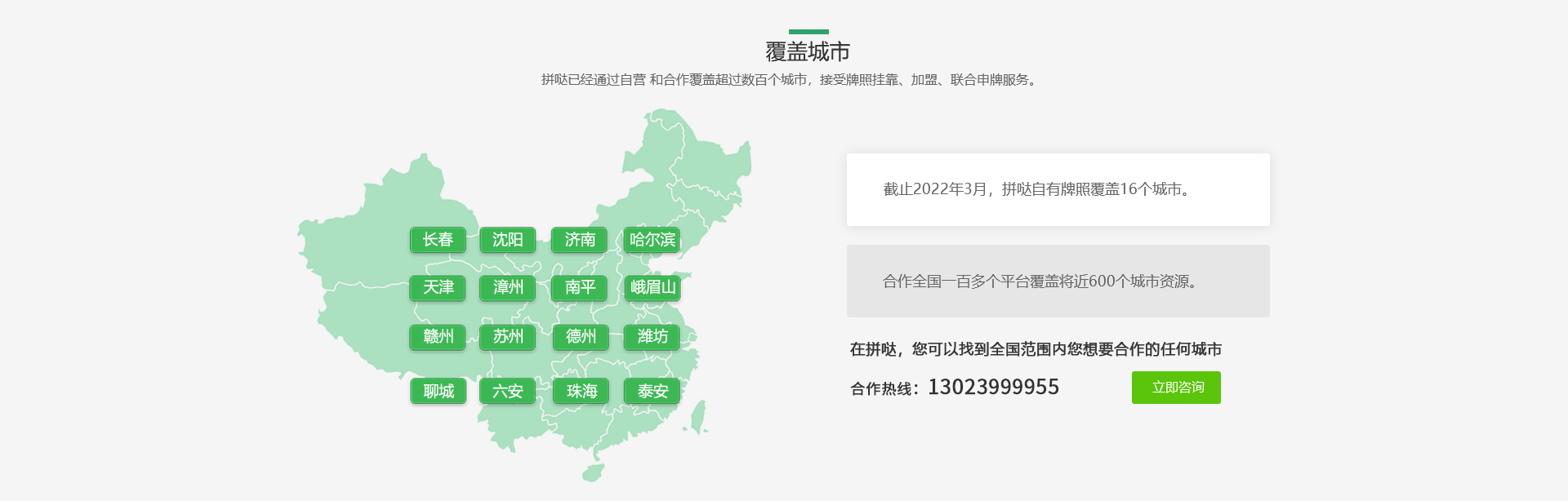
Task: Click the 覆盖城市 section heading
Action: coord(808,52)
